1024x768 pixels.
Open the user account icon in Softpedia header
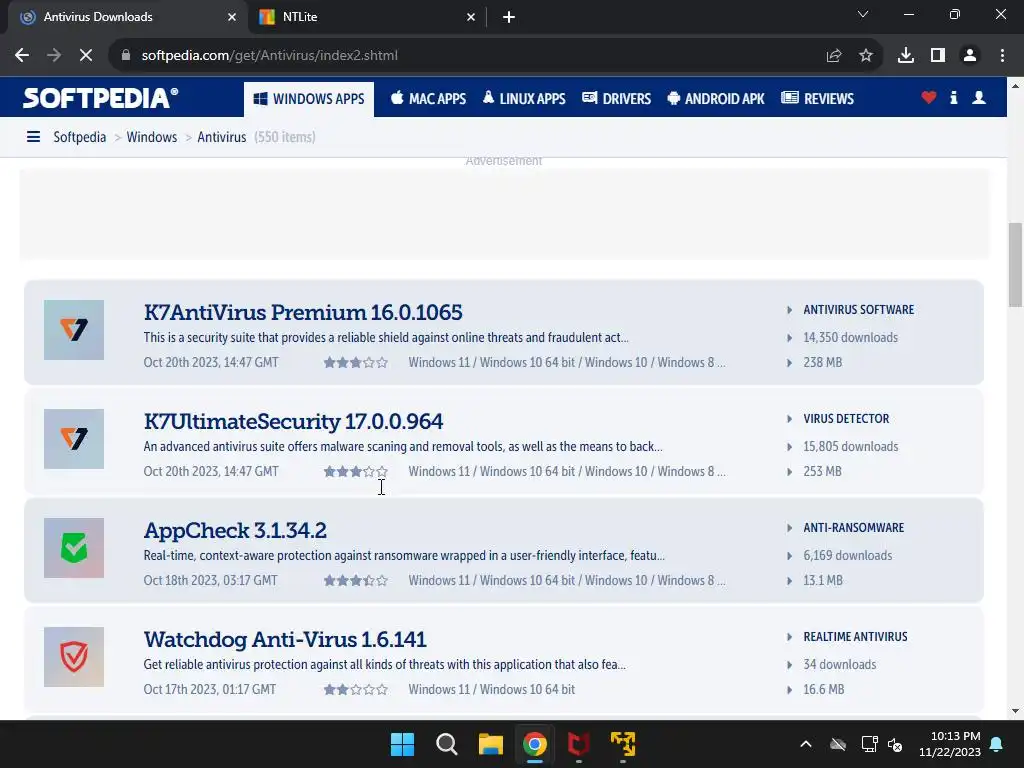point(979,97)
